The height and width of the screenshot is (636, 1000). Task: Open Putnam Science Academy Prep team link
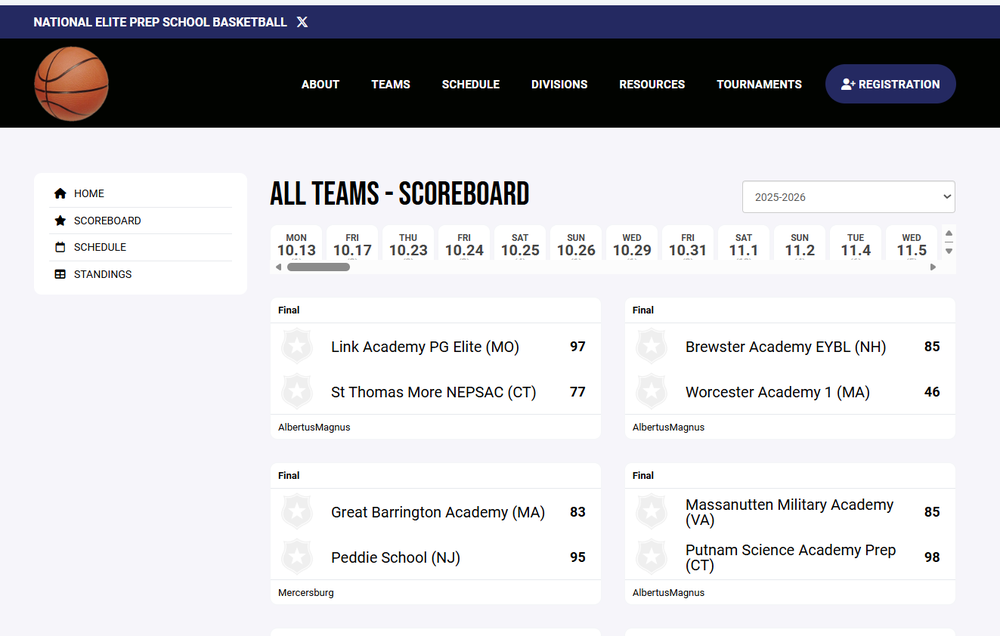click(x=790, y=557)
